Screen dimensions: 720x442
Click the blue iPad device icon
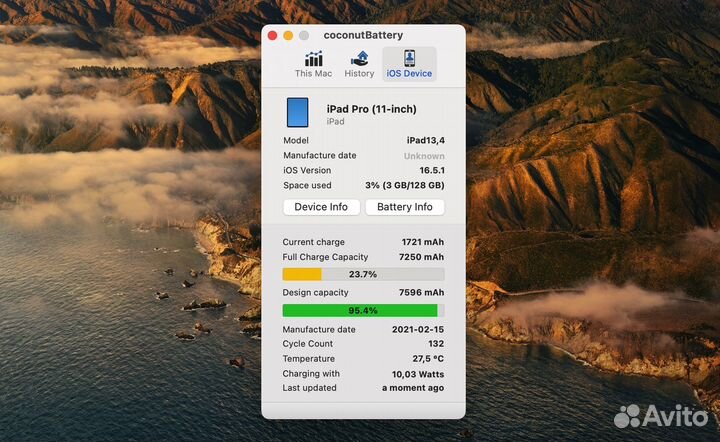point(297,112)
